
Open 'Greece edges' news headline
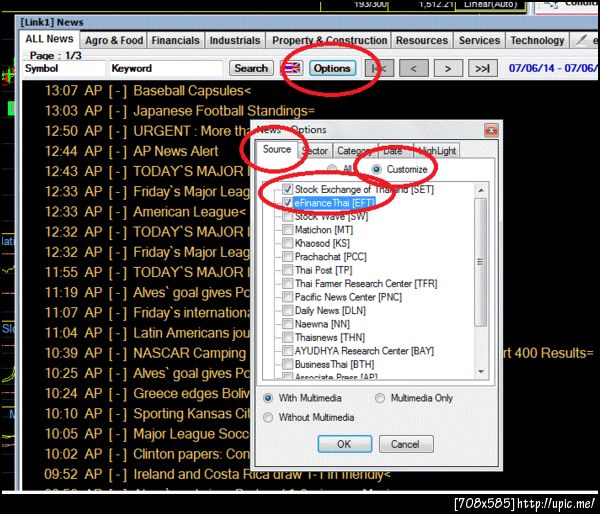point(191,393)
